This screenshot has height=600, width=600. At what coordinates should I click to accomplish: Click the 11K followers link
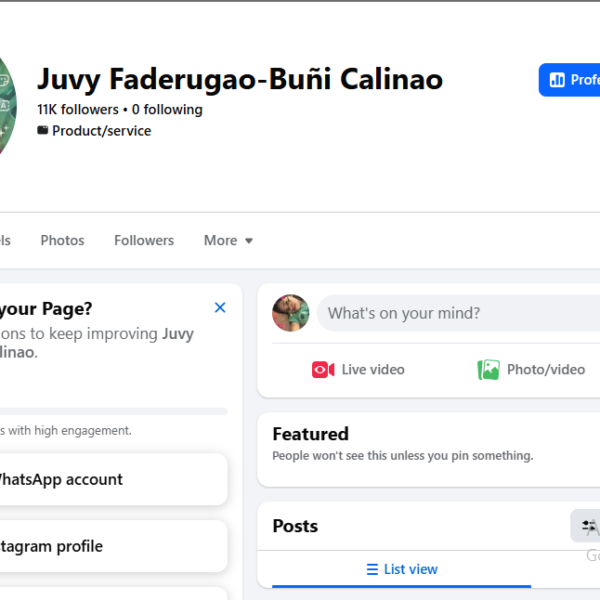tap(78, 109)
